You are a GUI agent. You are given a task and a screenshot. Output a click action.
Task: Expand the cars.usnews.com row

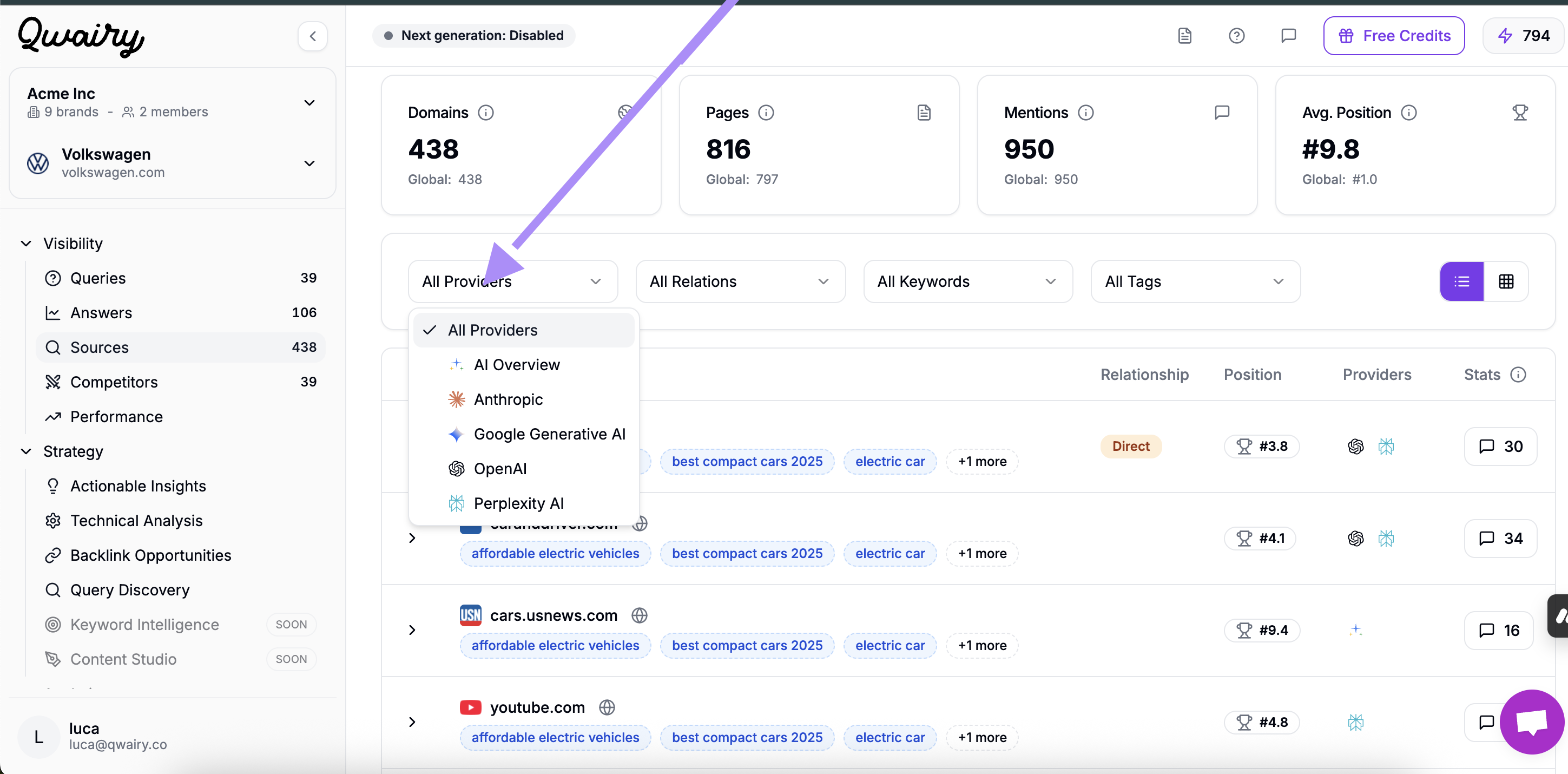pos(412,630)
